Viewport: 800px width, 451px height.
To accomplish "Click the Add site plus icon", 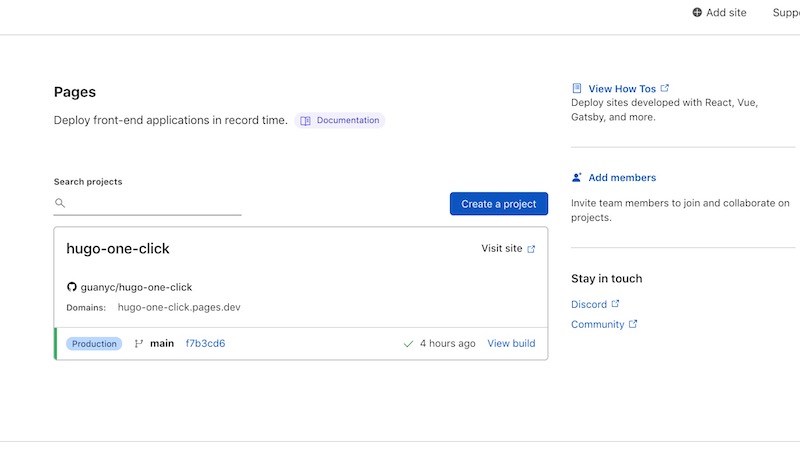I will pyautogui.click(x=697, y=12).
